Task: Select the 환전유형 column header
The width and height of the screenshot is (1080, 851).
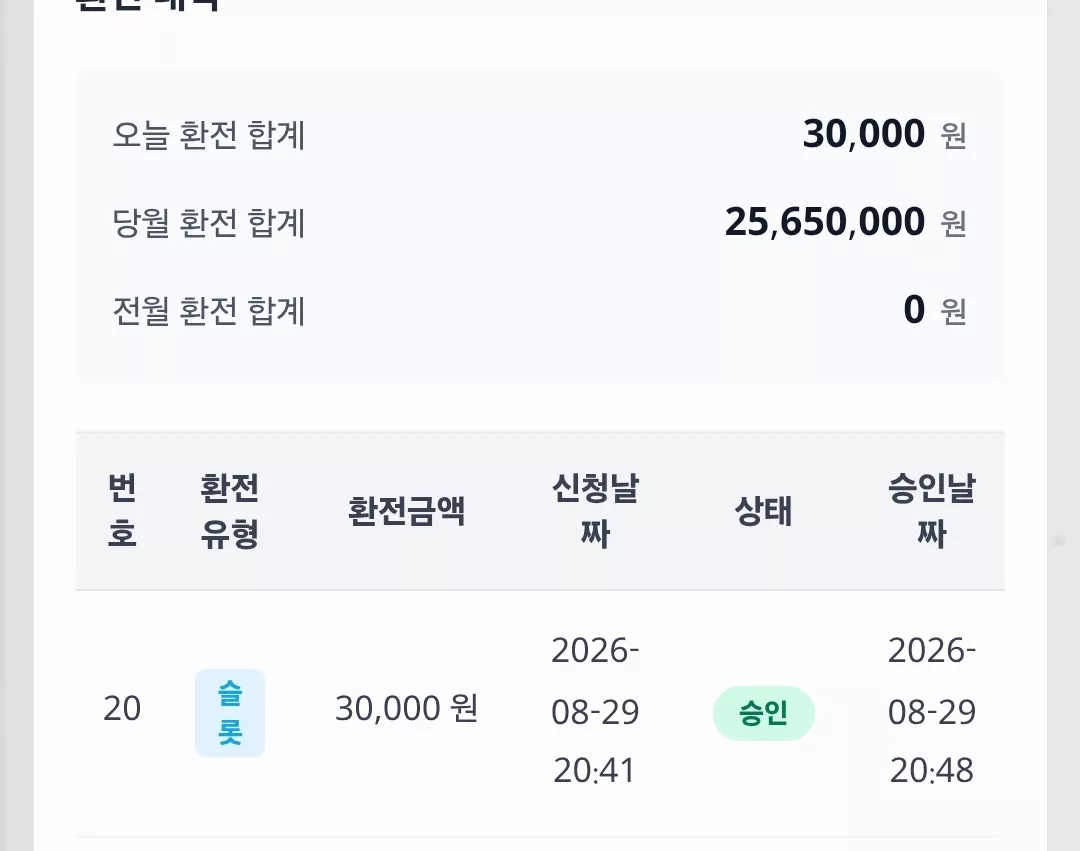Action: point(229,510)
